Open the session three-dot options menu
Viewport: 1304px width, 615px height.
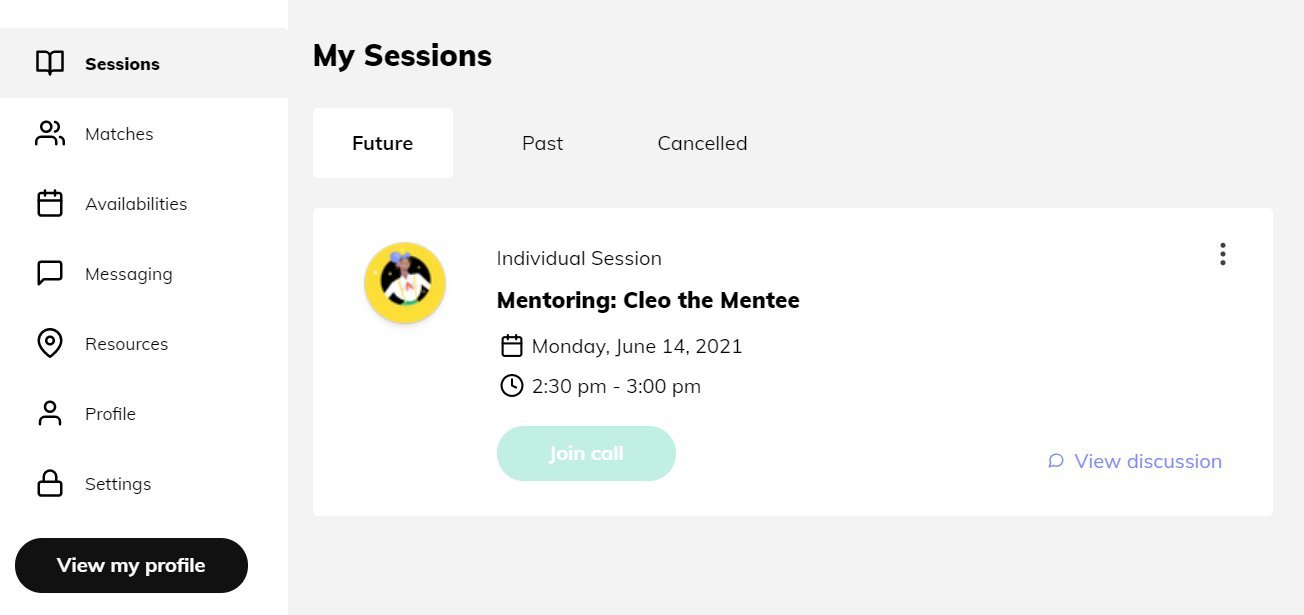click(1222, 254)
